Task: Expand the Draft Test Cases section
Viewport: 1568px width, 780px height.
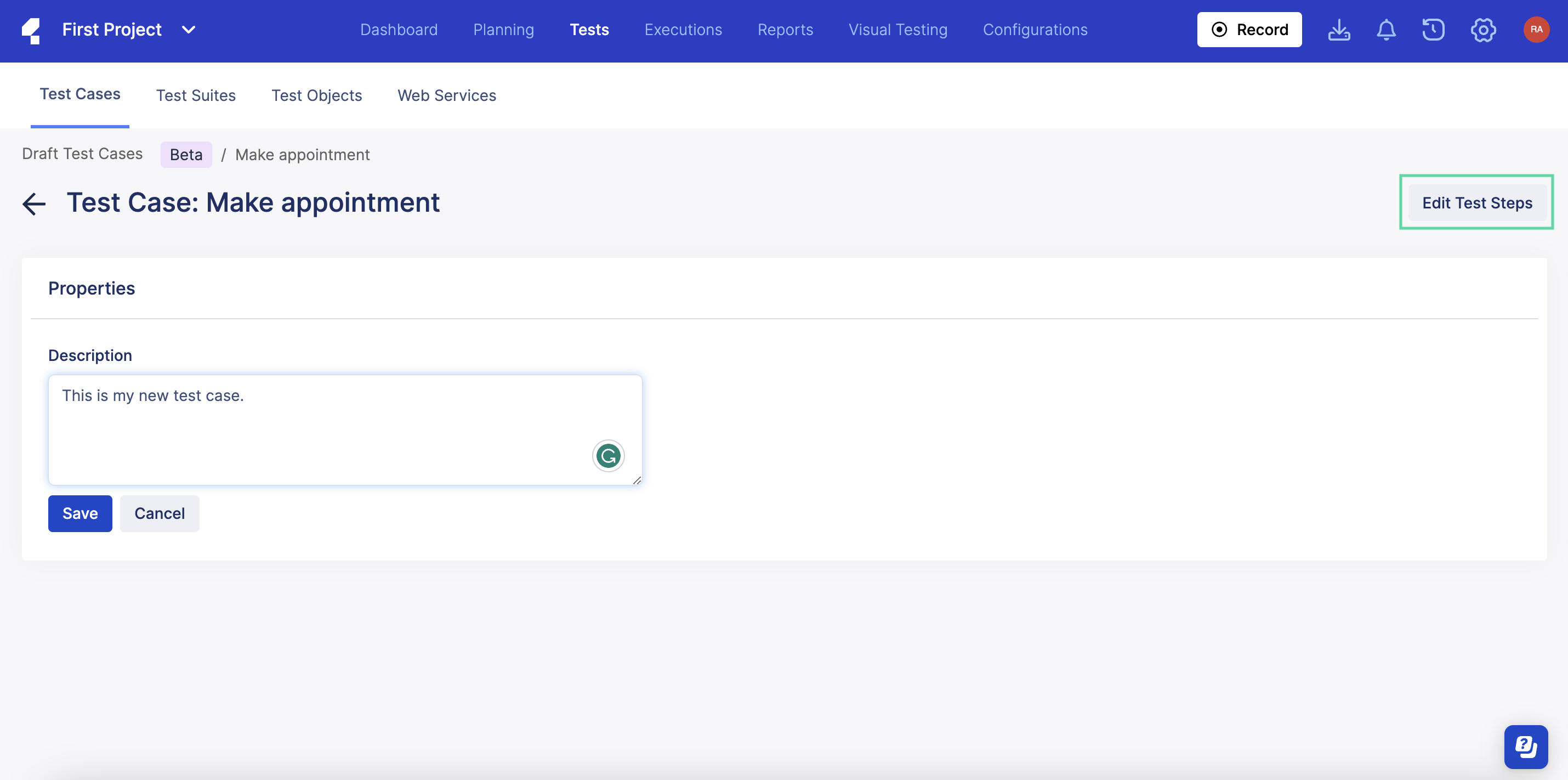Action: pyautogui.click(x=82, y=154)
